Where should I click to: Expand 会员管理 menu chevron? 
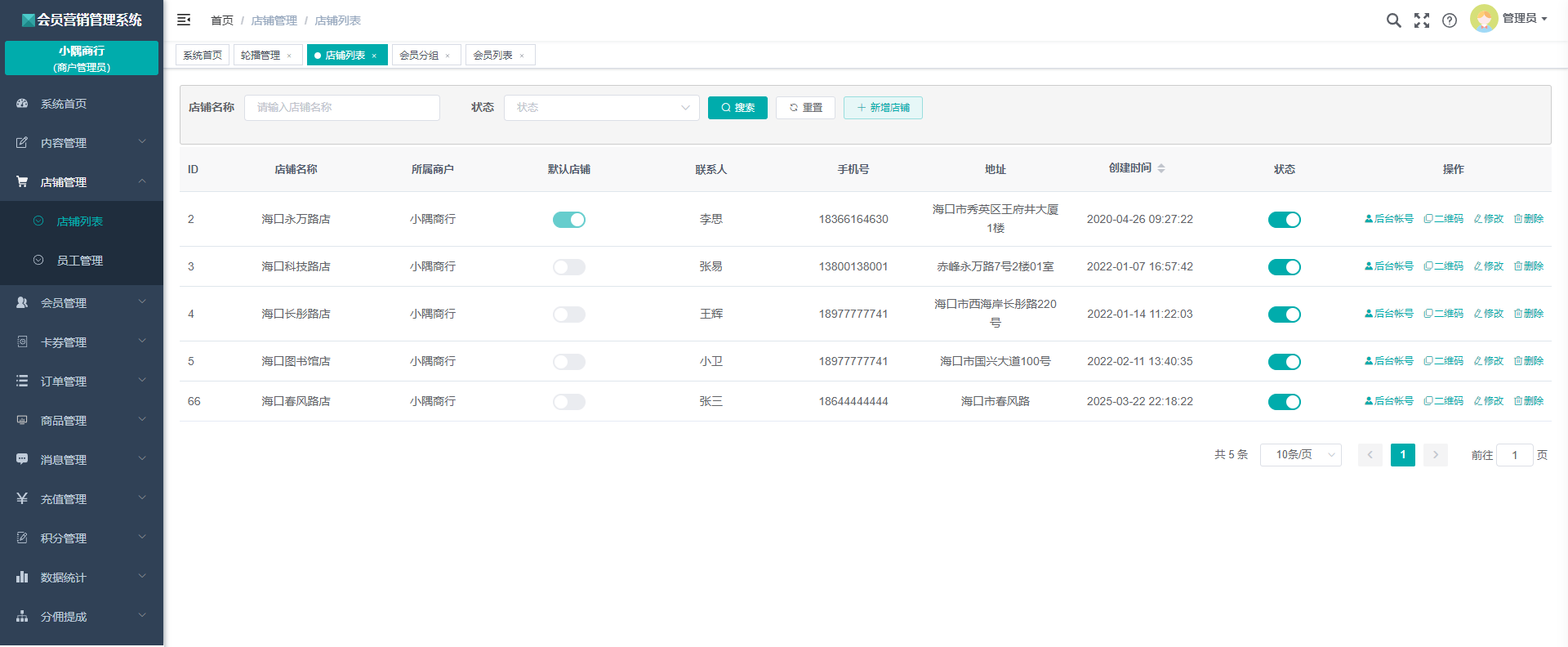pos(142,302)
